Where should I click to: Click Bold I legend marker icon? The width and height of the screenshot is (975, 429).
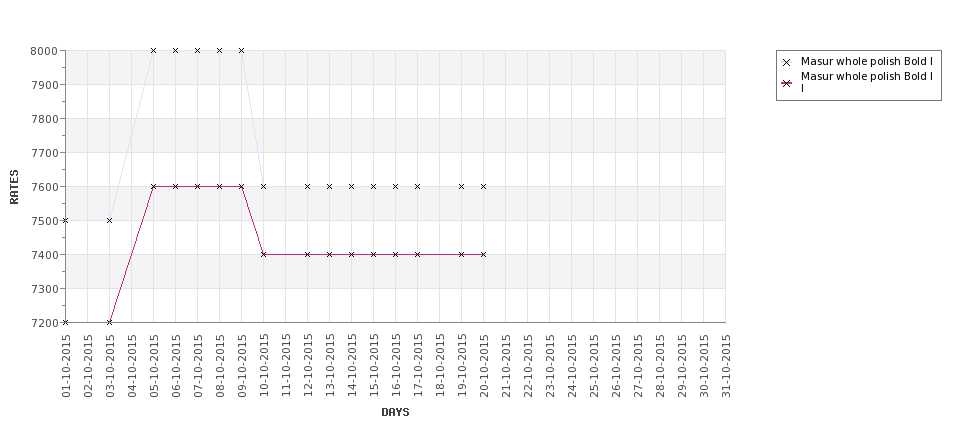(x=787, y=62)
